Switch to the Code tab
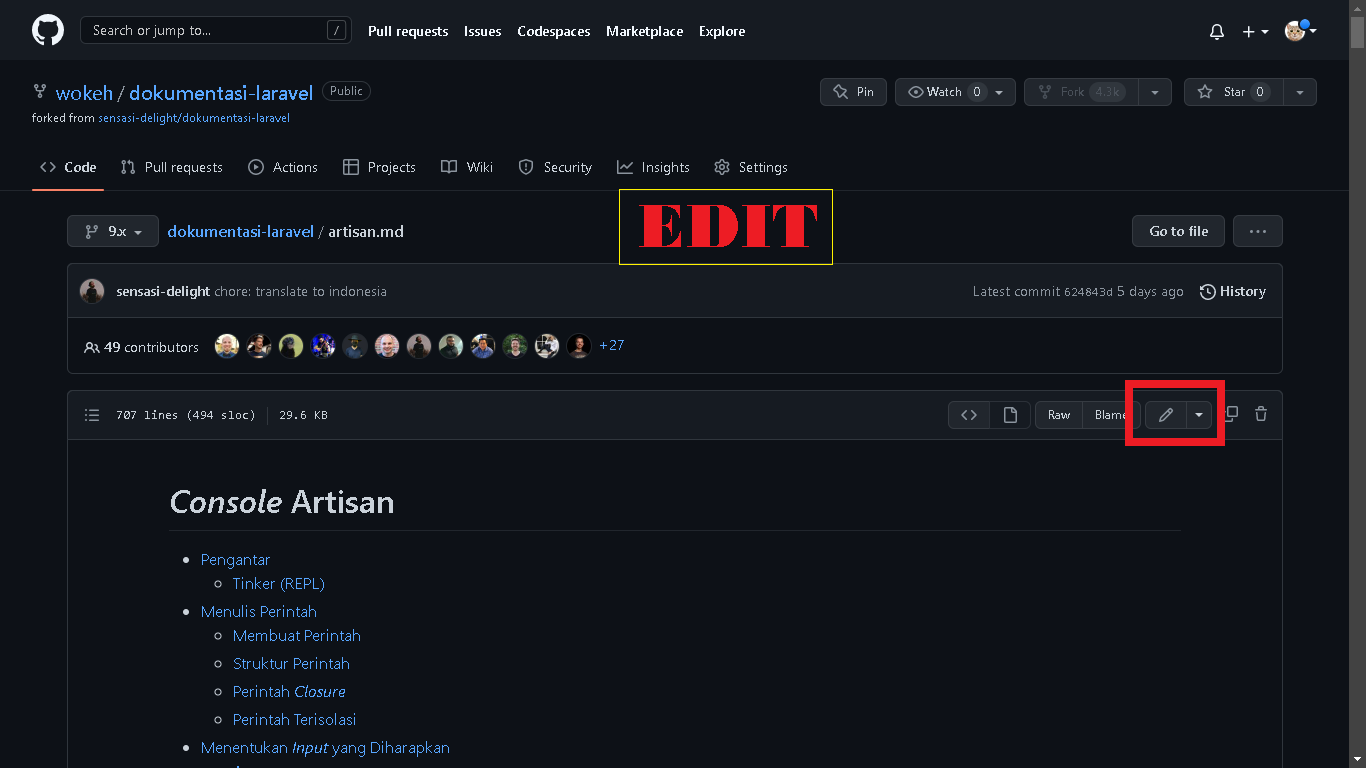Image resolution: width=1366 pixels, height=768 pixels. click(x=68, y=167)
